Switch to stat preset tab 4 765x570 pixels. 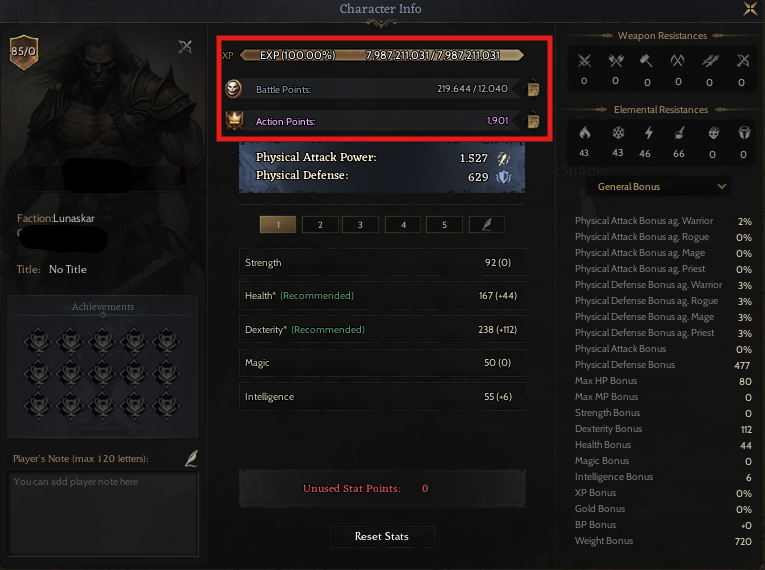[x=403, y=224]
